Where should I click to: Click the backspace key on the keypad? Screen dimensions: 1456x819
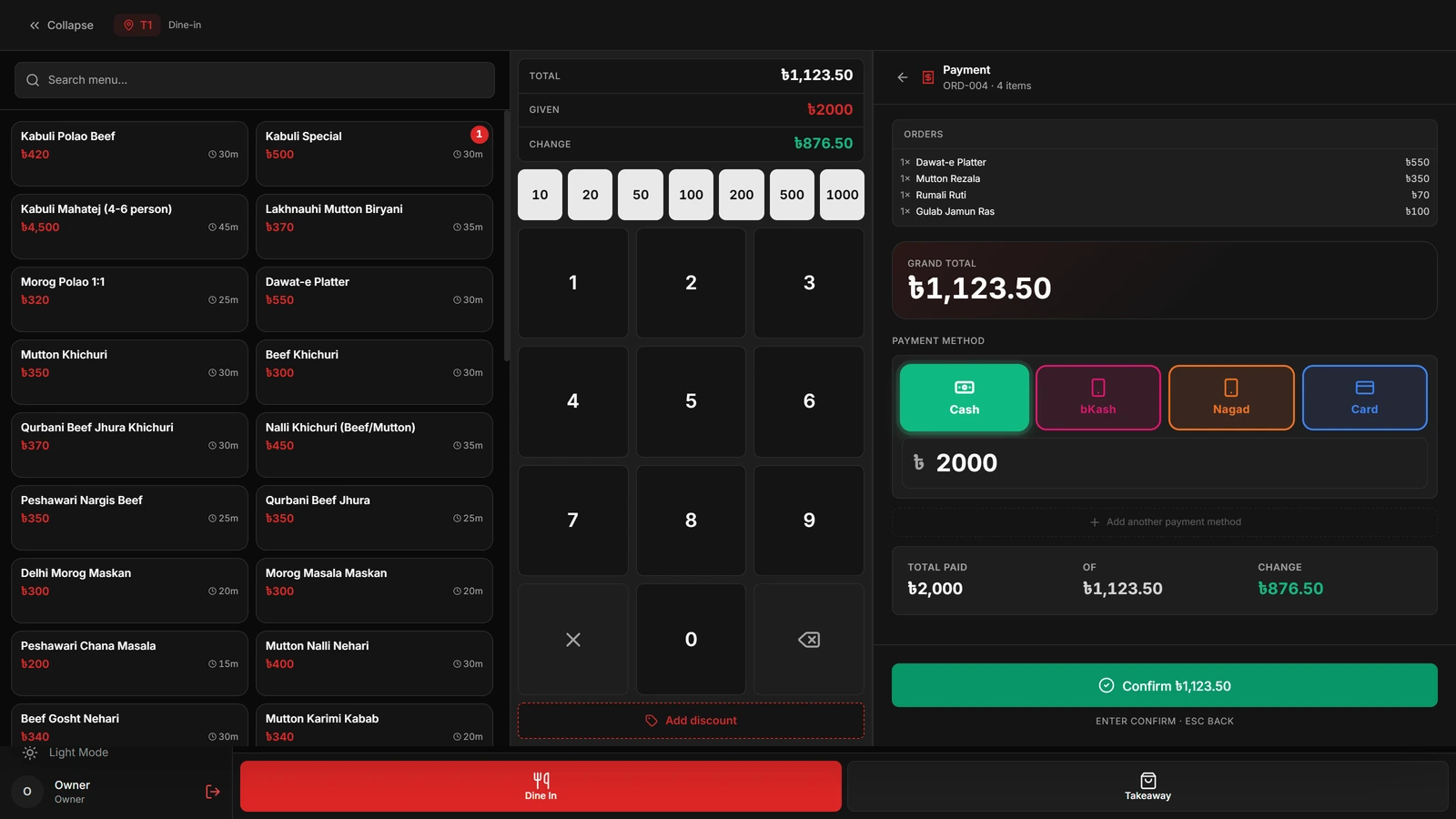tap(809, 640)
